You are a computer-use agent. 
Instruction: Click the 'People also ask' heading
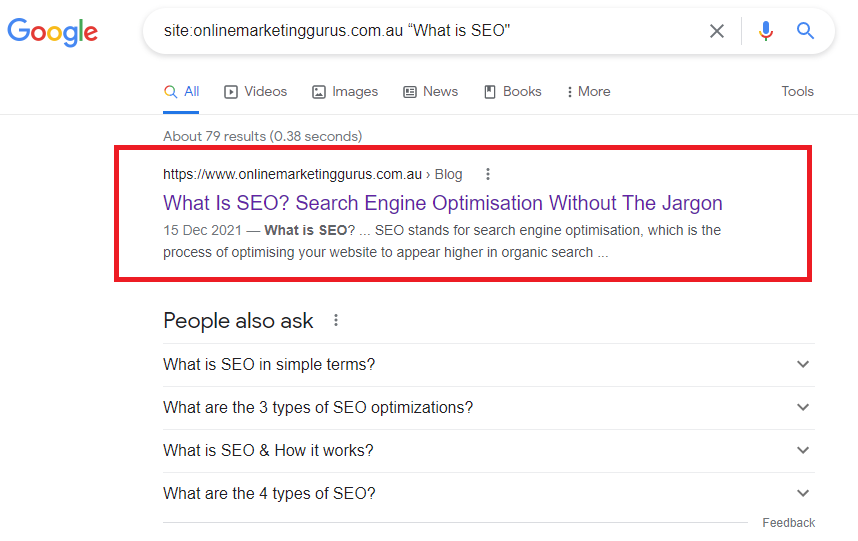click(238, 321)
